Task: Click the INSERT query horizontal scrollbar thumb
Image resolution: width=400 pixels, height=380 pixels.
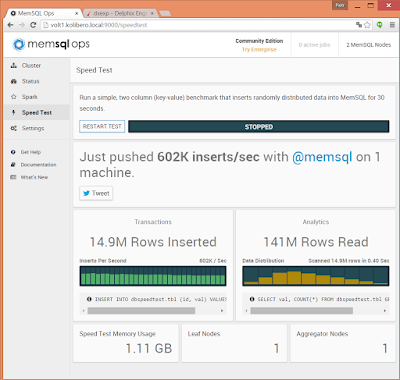Action: click(x=141, y=311)
